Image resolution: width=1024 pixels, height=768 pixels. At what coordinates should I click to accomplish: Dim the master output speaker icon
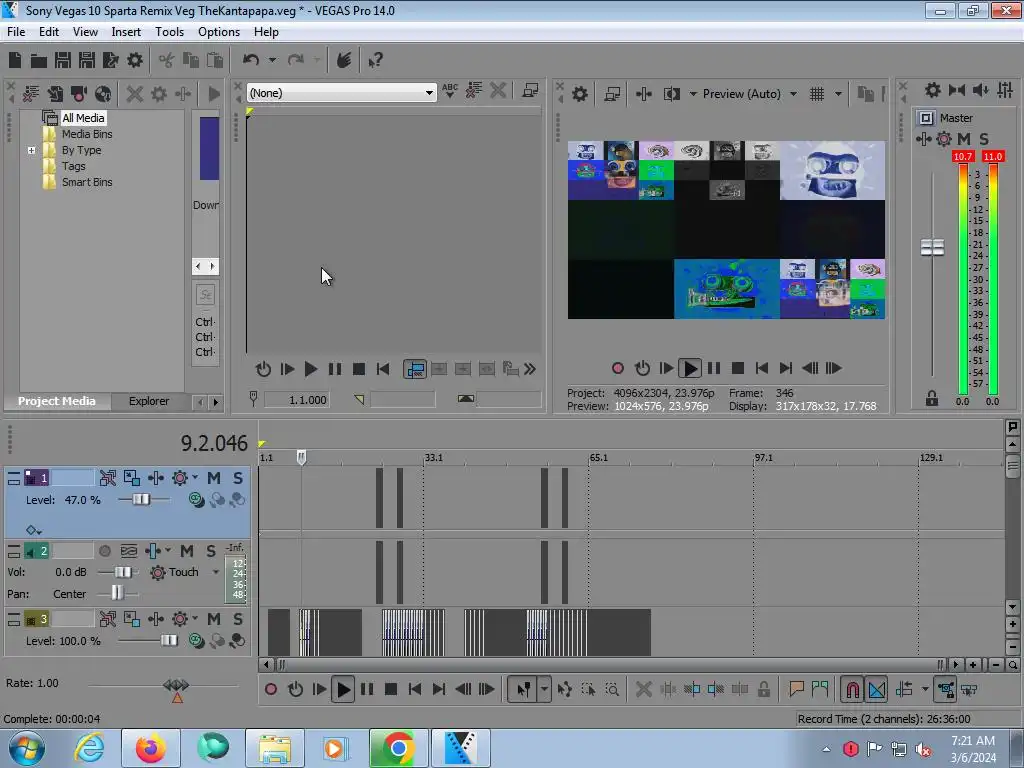pos(980,90)
